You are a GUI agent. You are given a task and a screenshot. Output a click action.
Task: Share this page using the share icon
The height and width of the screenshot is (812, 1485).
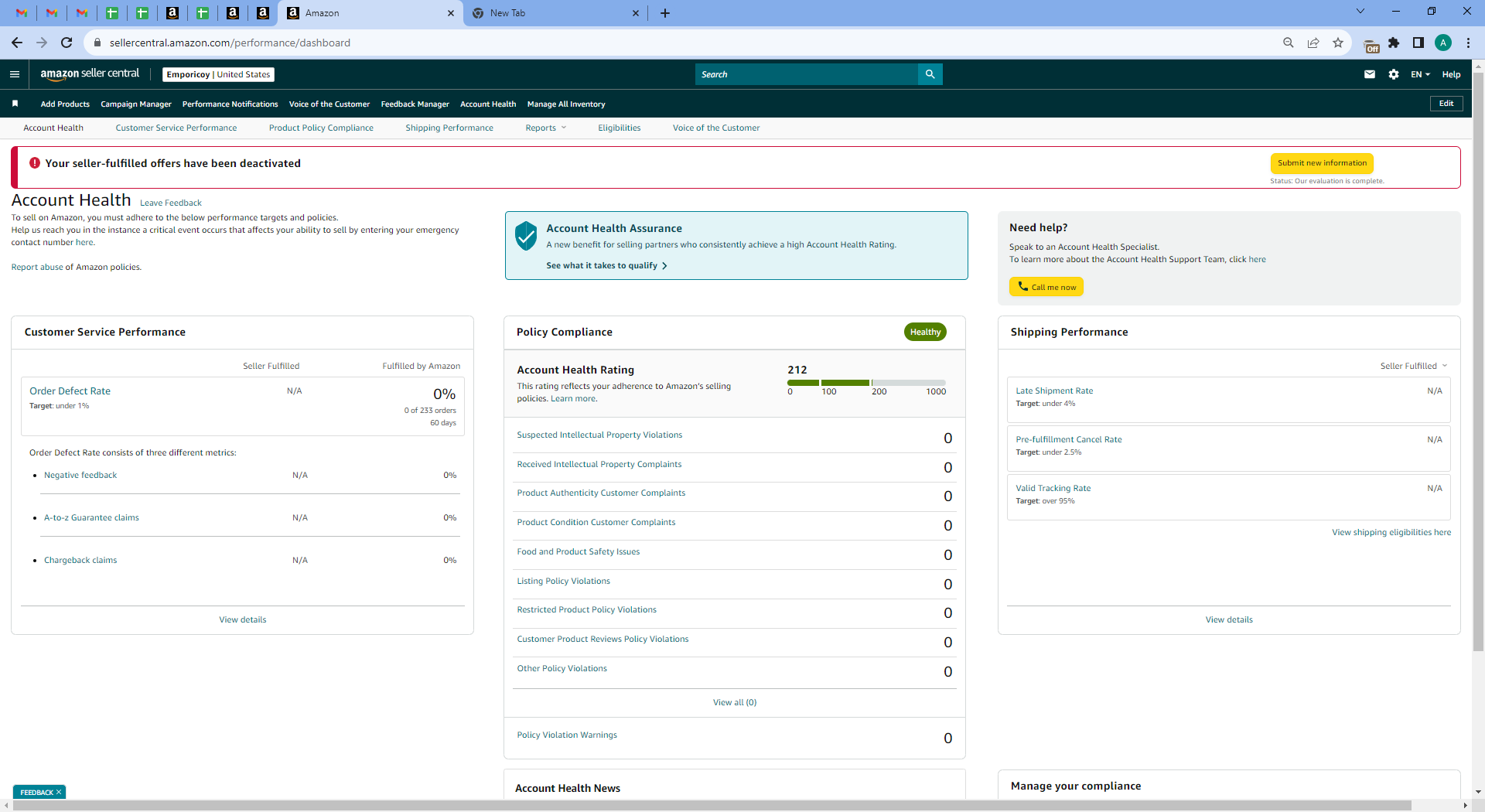pos(1313,43)
